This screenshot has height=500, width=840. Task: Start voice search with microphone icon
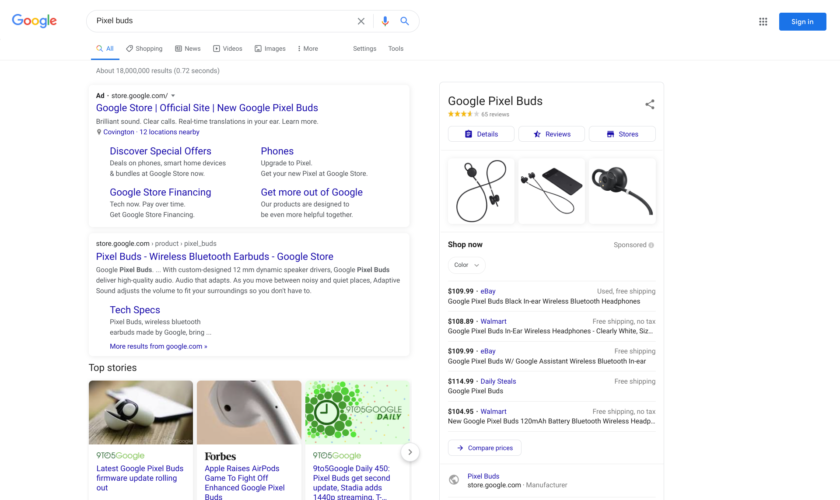(x=385, y=21)
